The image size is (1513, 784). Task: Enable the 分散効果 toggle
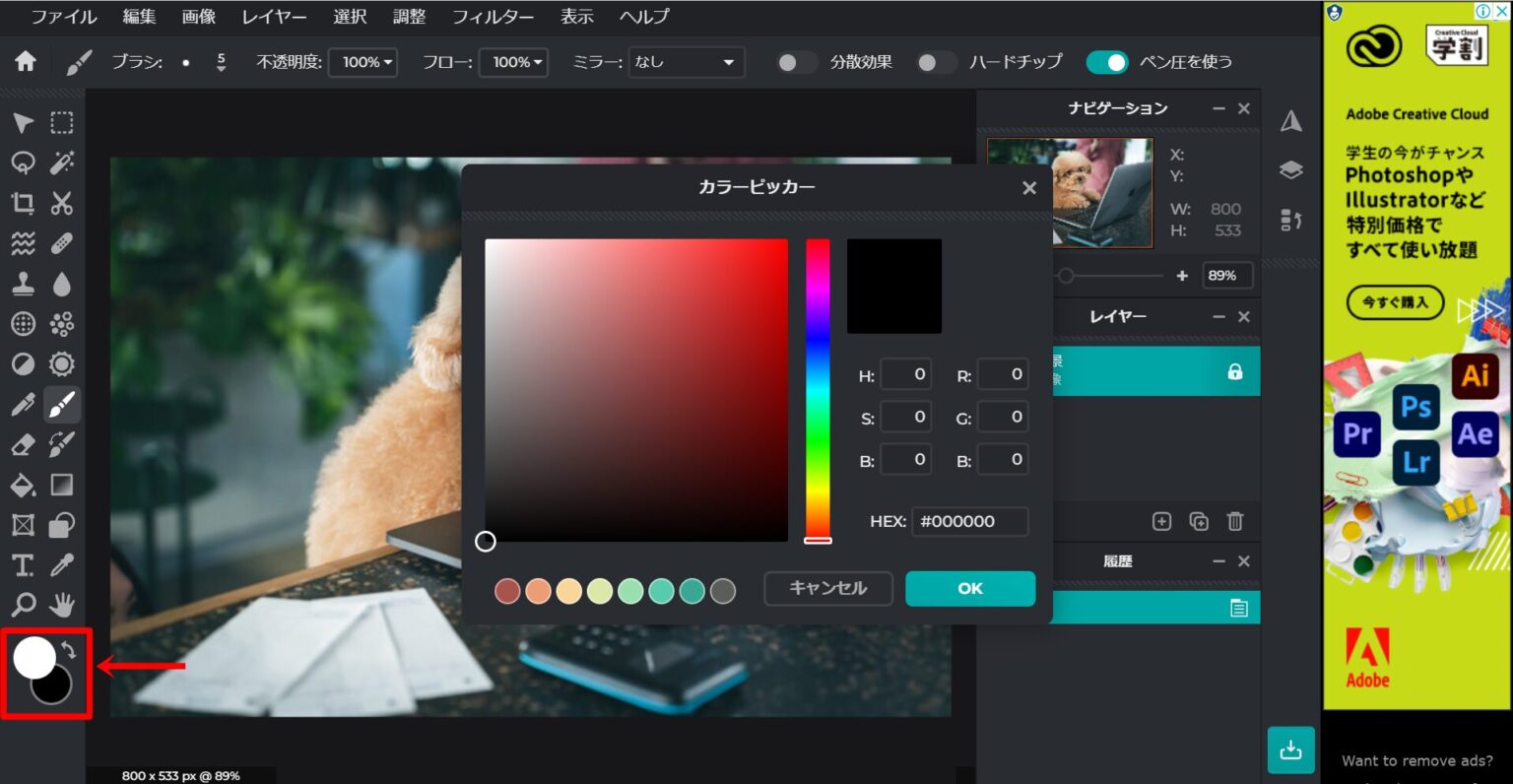pyautogui.click(x=796, y=61)
